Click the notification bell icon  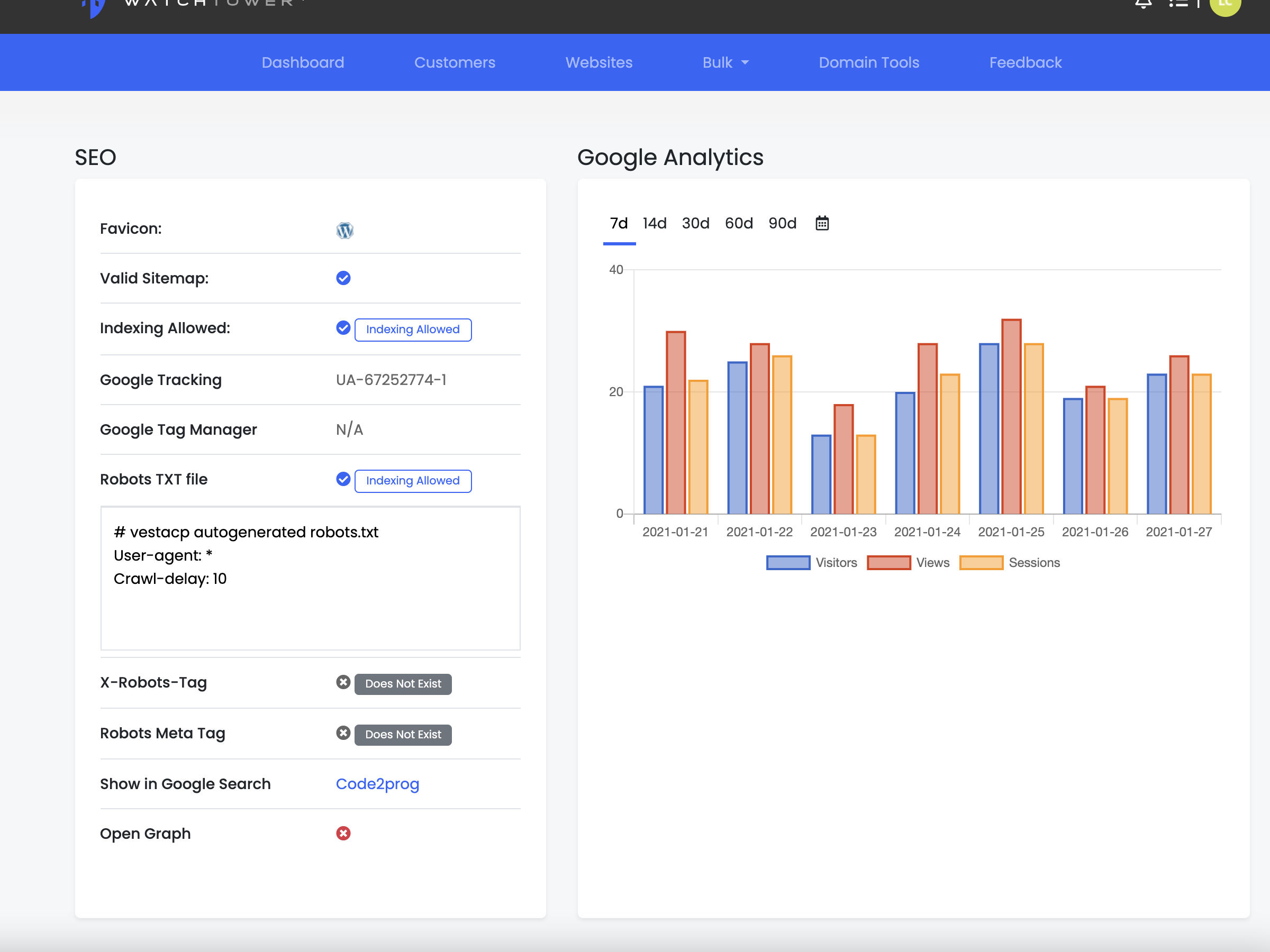coord(1143,5)
